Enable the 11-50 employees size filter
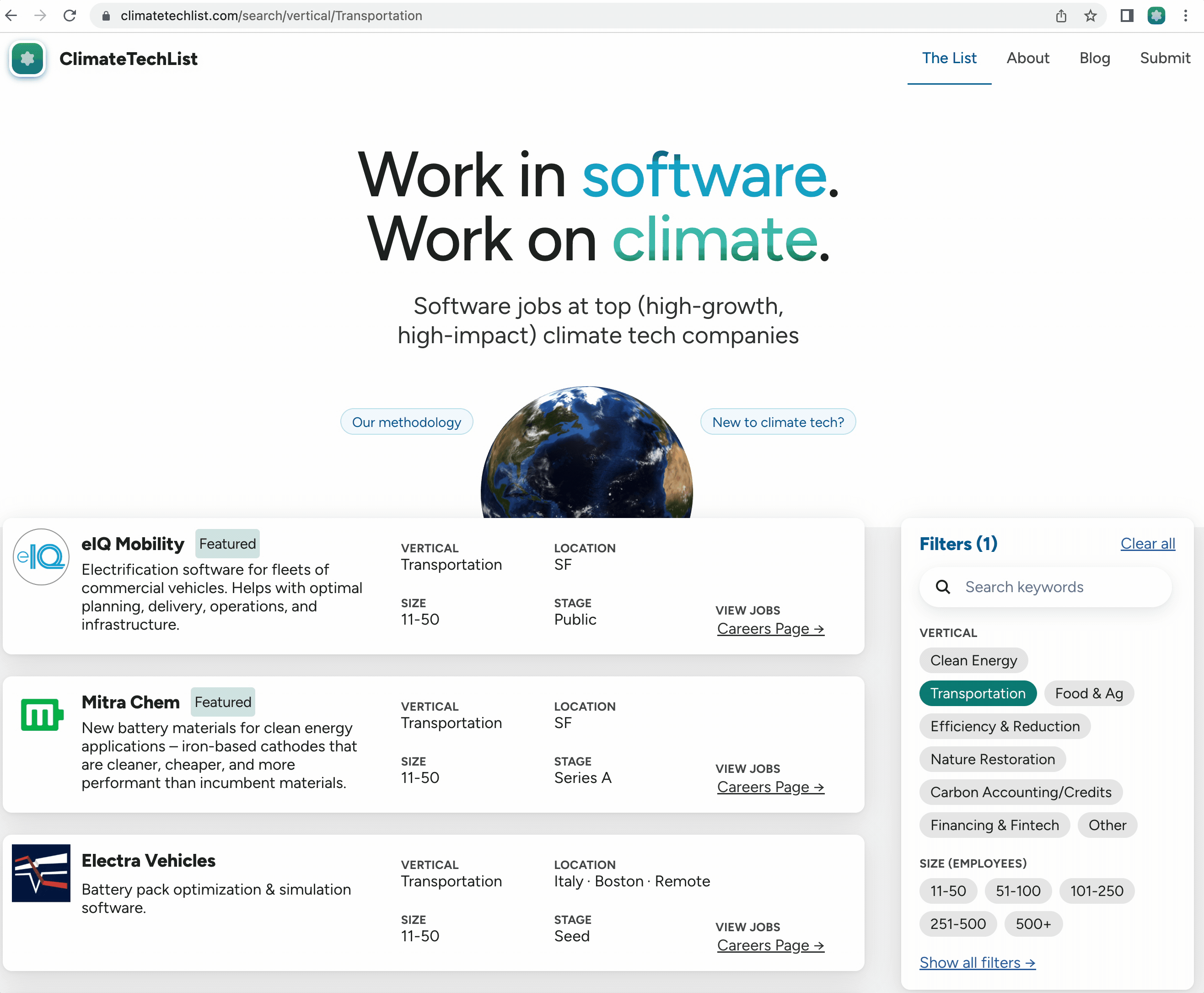Screen dimensions: 1204x993 [x=948, y=891]
